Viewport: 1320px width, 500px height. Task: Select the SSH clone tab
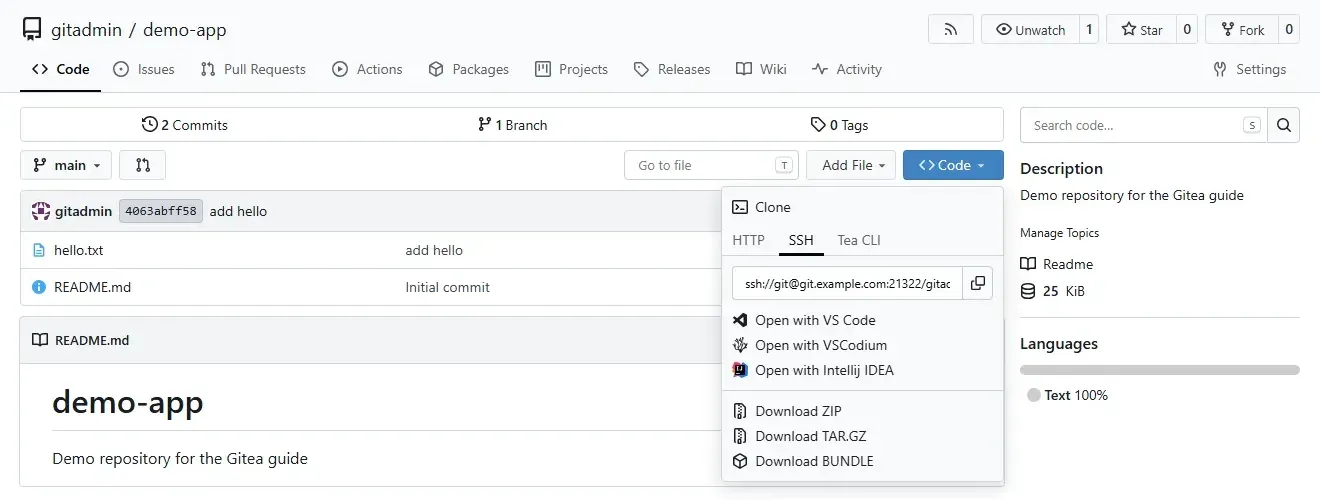[x=801, y=240]
